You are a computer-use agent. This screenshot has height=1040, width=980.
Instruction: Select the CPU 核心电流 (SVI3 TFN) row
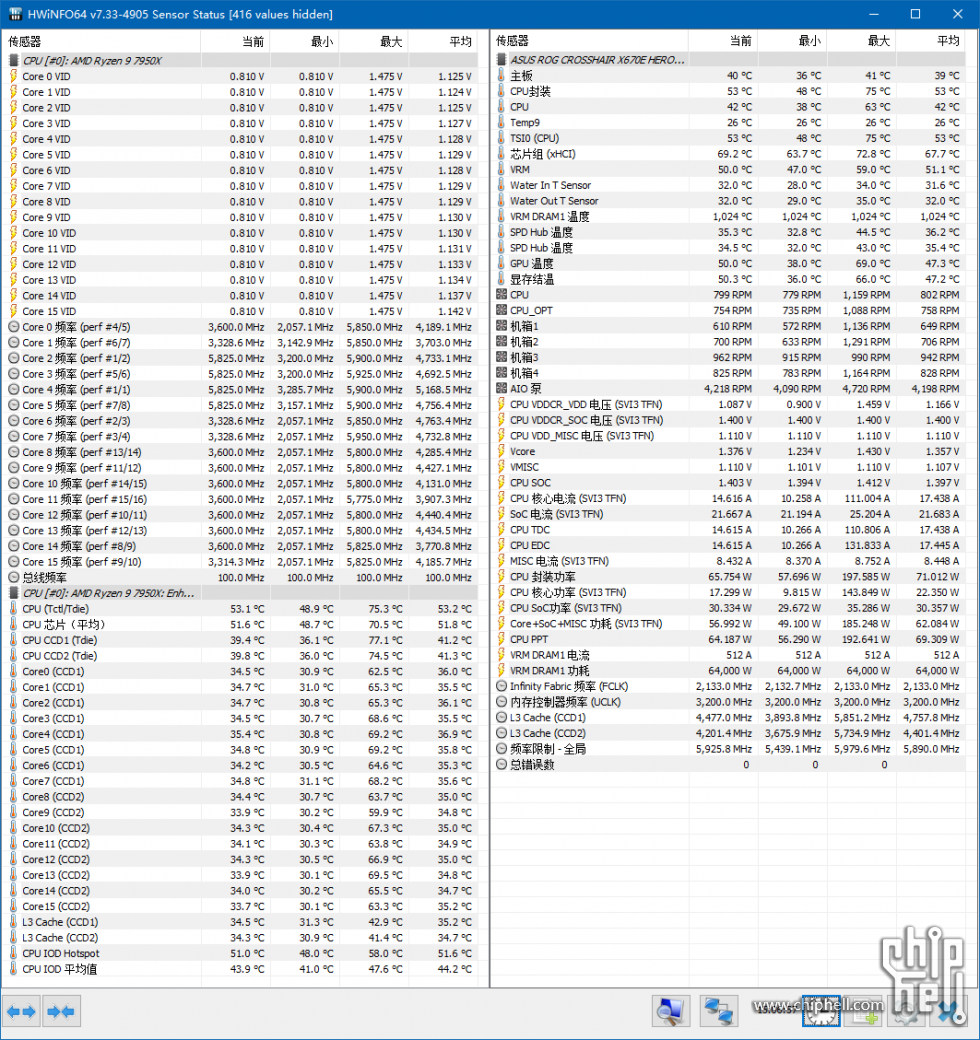(728, 498)
